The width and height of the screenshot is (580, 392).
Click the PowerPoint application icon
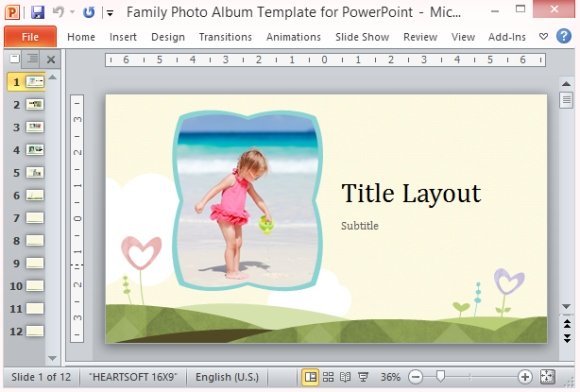pos(12,12)
